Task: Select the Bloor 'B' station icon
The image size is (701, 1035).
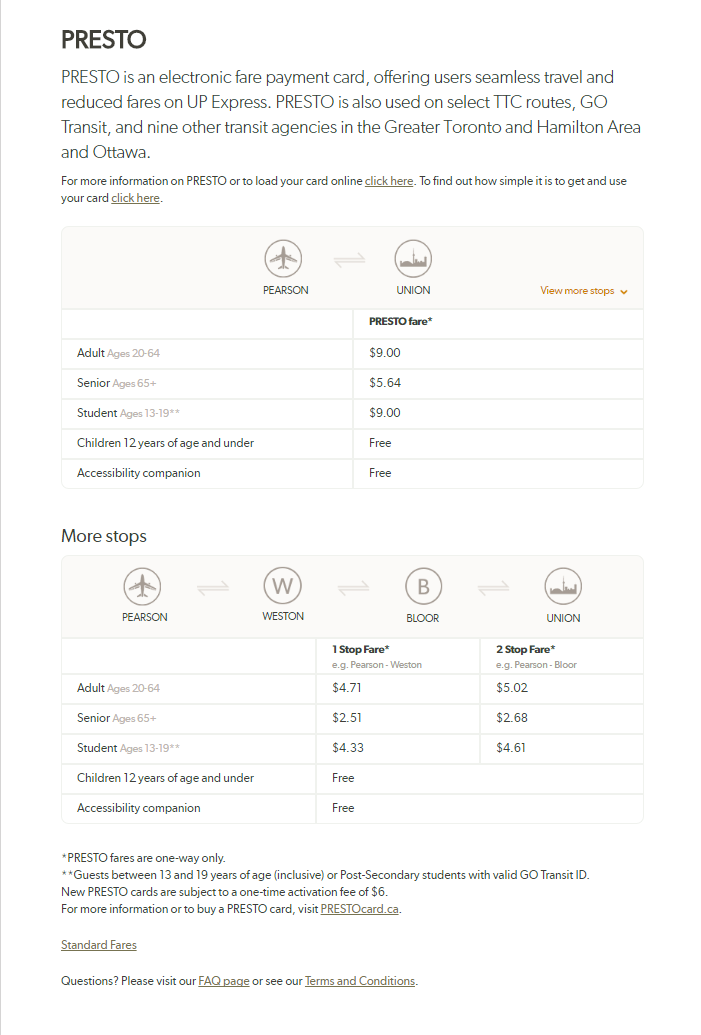Action: pos(423,586)
